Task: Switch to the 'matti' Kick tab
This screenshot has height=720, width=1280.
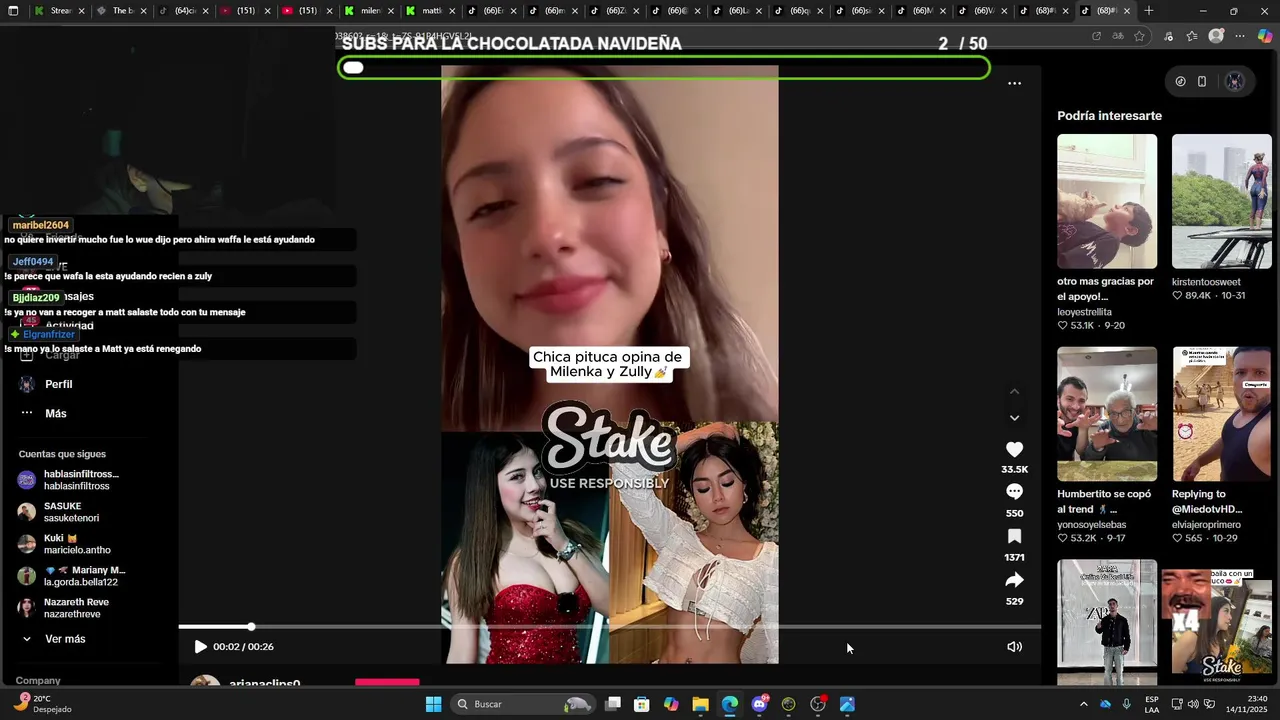Action: tap(431, 11)
